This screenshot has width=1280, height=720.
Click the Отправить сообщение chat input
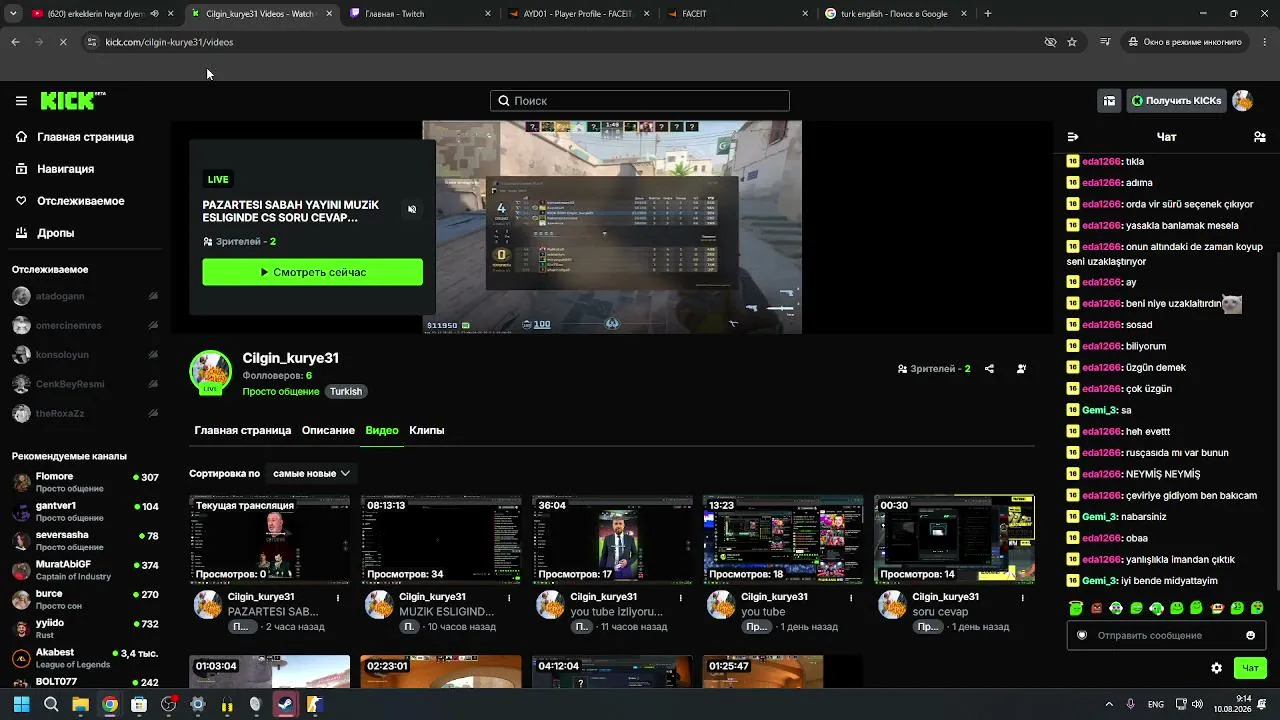[1166, 636]
